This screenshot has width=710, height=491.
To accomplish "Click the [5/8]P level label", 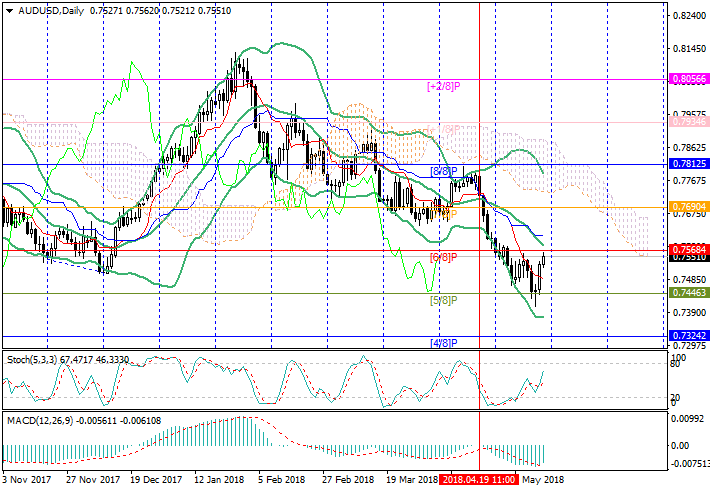I will pos(443,300).
